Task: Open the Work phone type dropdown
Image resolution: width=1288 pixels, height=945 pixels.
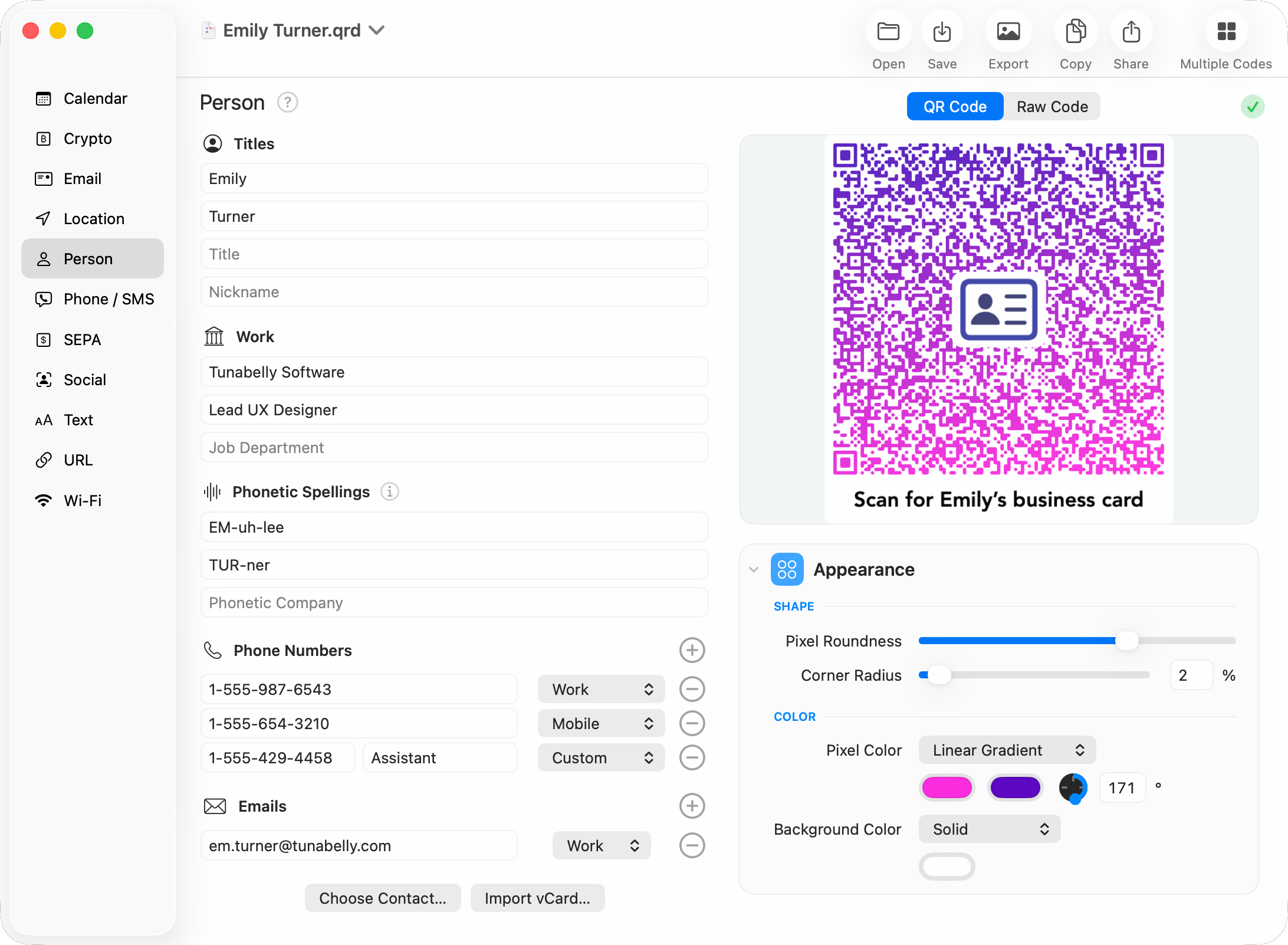Action: pyautogui.click(x=602, y=689)
